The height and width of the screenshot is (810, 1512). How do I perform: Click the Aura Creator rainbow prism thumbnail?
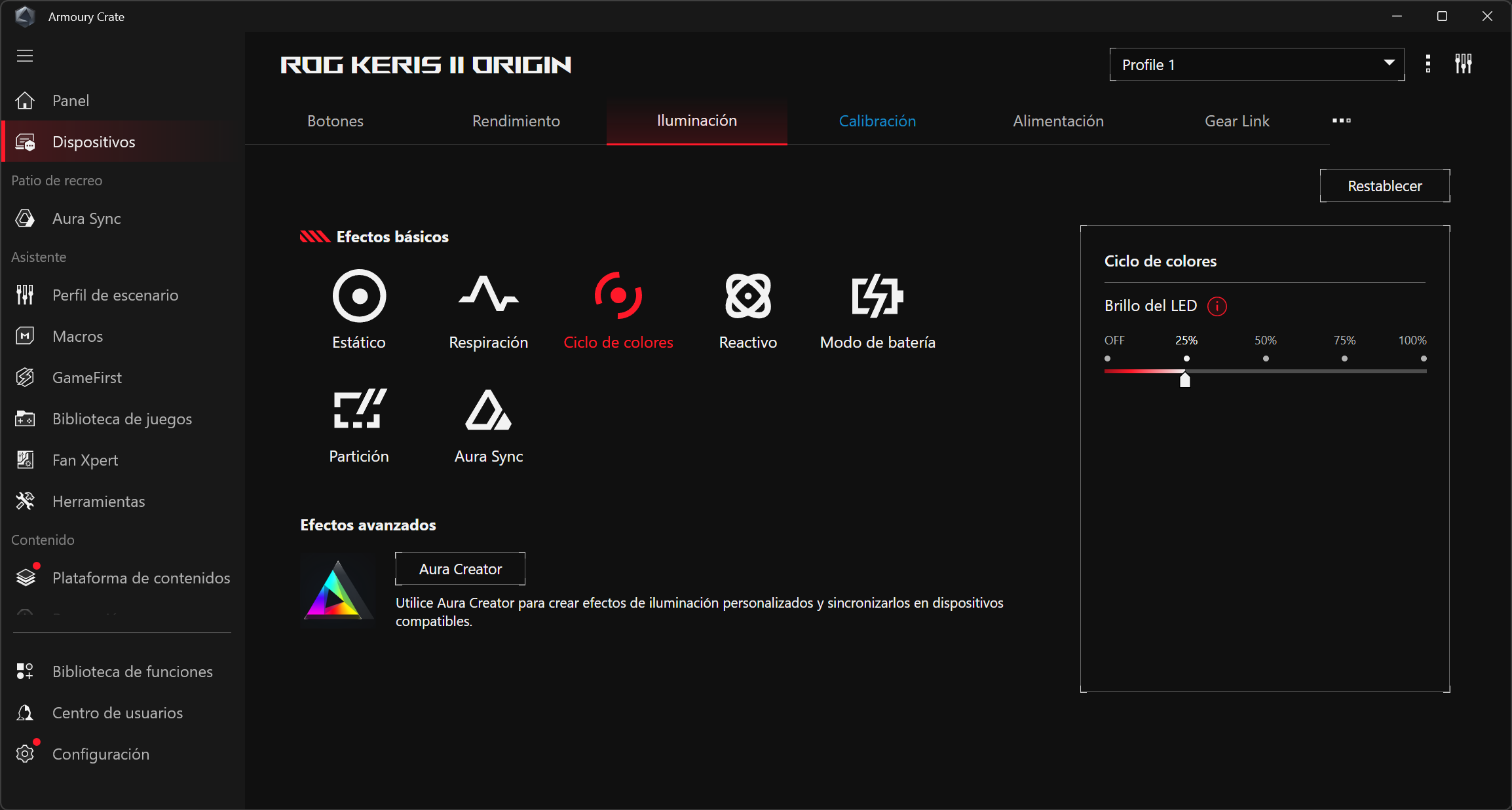click(x=337, y=590)
